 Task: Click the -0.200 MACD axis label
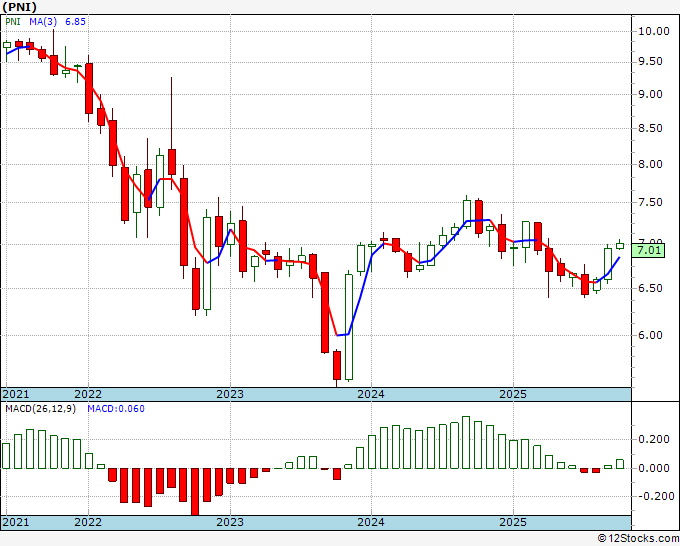(x=655, y=497)
